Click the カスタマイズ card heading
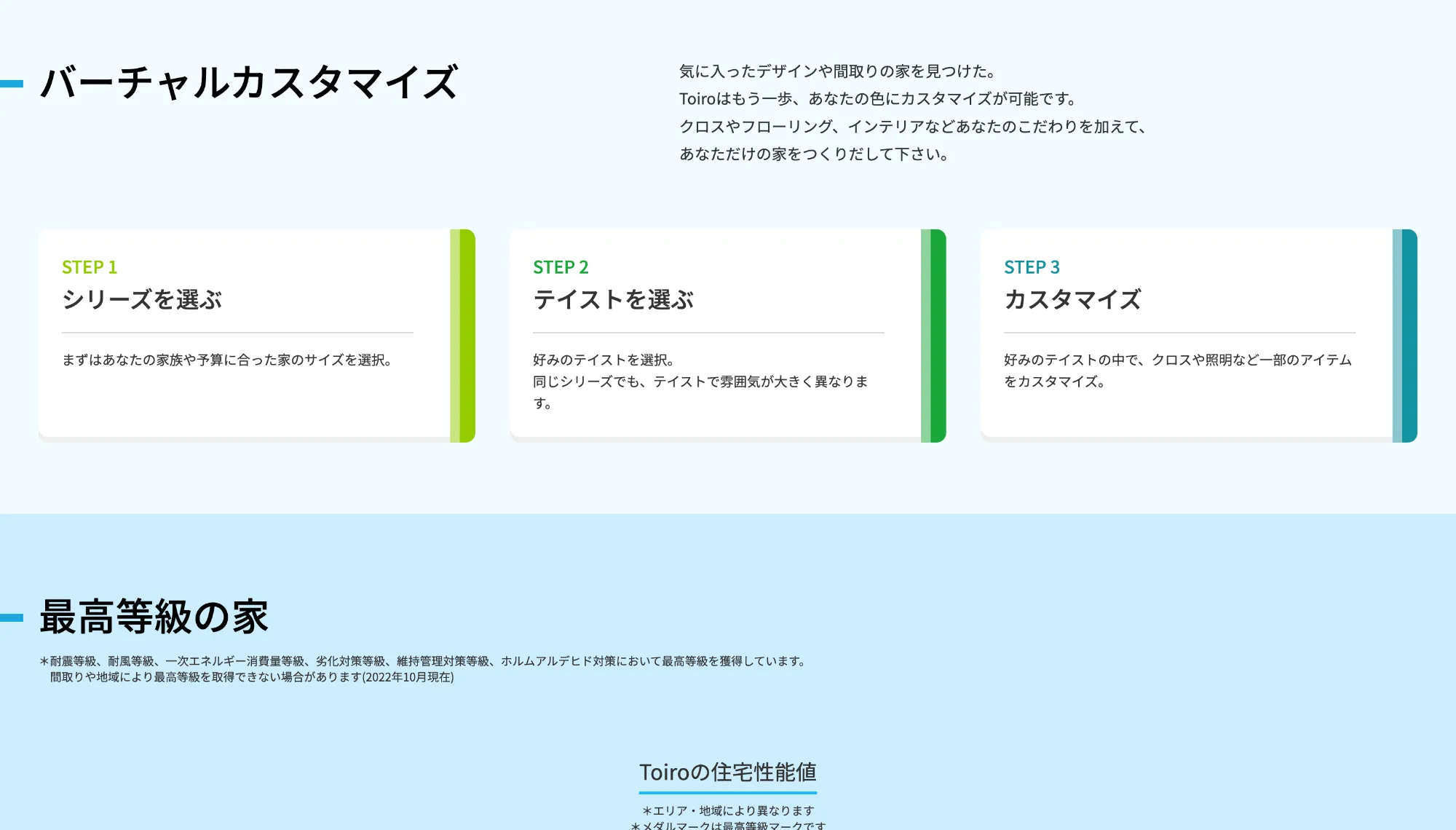The width and height of the screenshot is (1456, 830). 1072,299
